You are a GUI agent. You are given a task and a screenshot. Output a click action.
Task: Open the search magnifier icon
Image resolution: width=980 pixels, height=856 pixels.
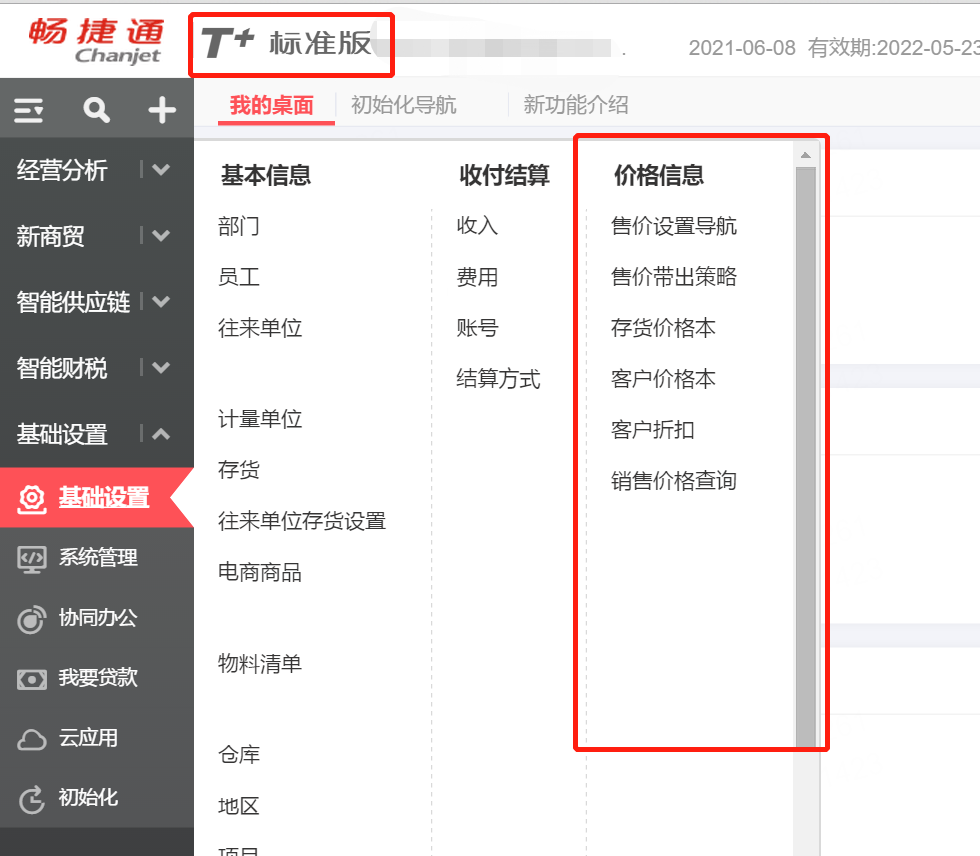(96, 110)
